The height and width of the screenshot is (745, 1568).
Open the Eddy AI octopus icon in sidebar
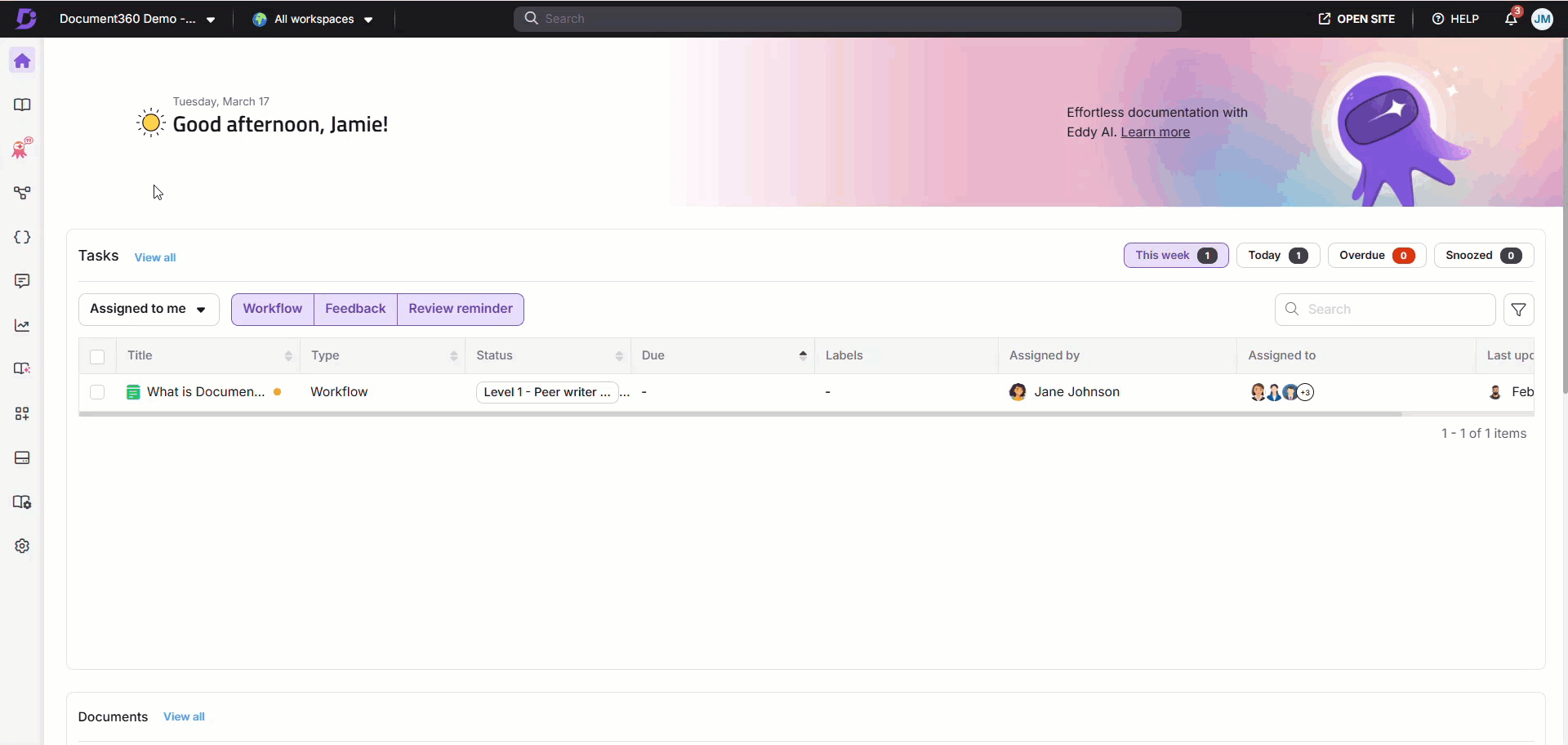pyautogui.click(x=22, y=149)
